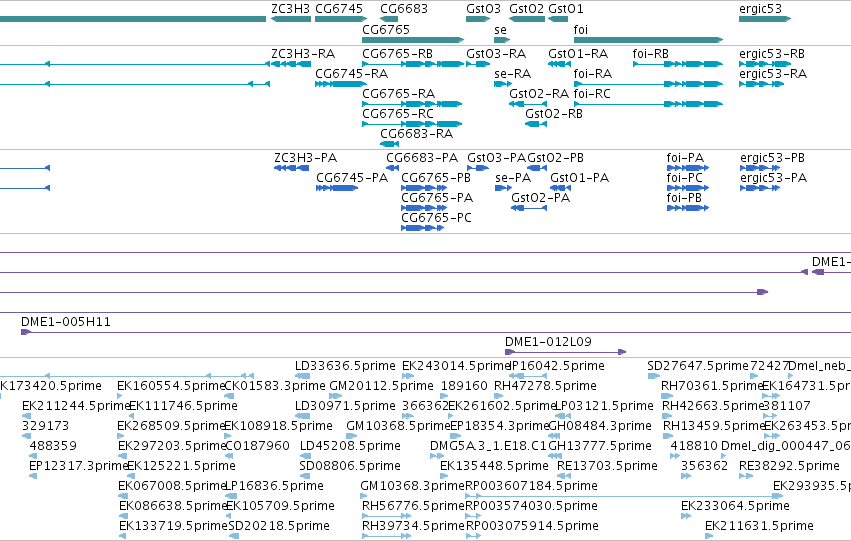Select the GstO1-PA protein label
The height and width of the screenshot is (541, 851).
pyautogui.click(x=580, y=178)
